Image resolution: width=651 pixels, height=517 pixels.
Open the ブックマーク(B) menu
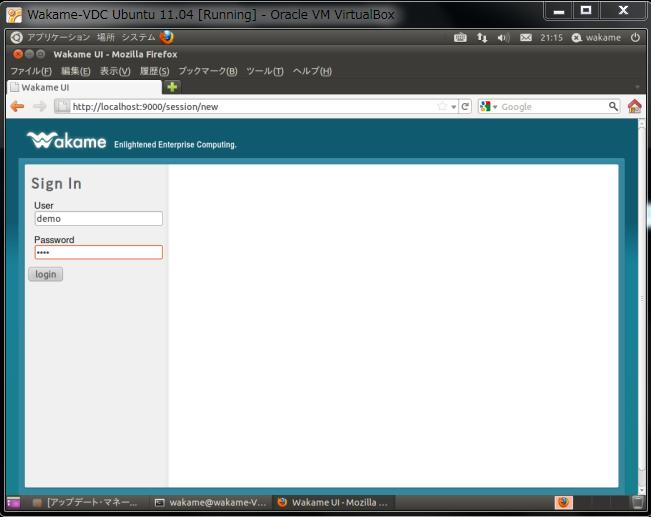point(208,71)
